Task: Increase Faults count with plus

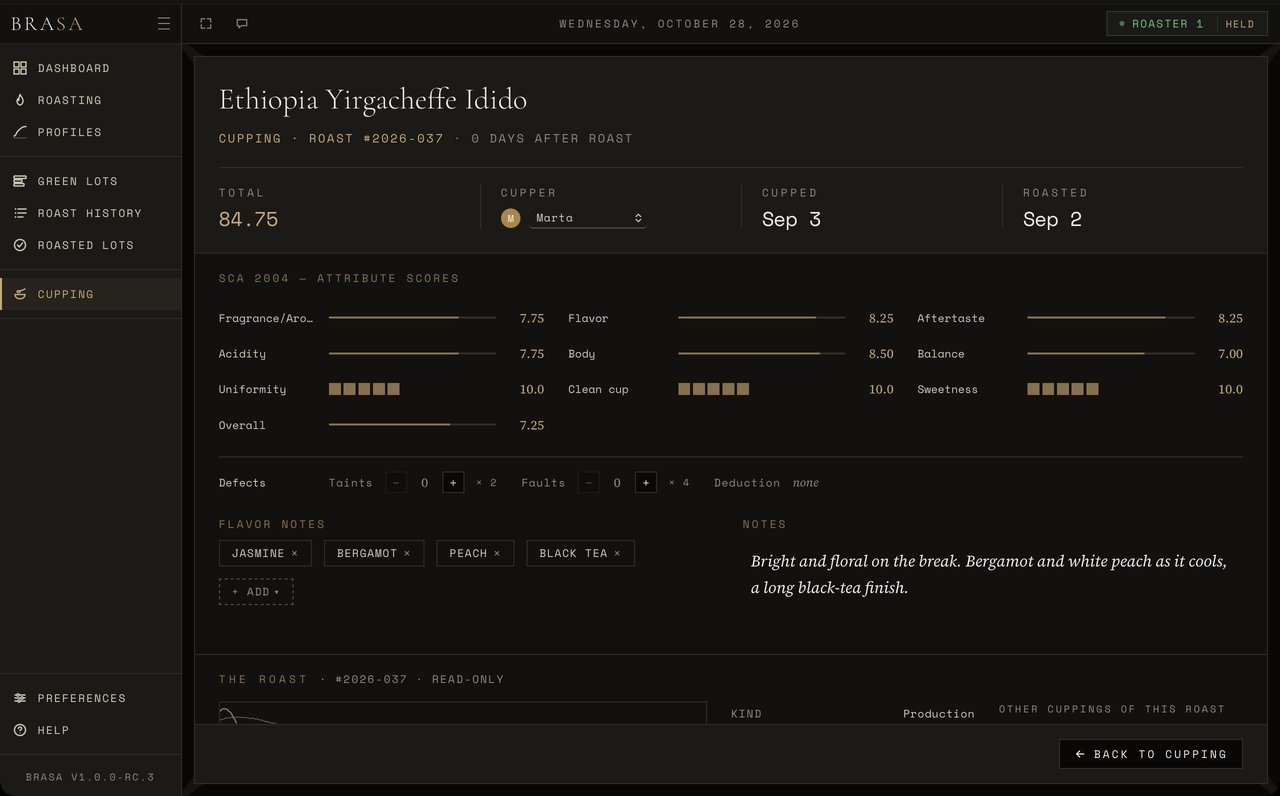Action: [x=646, y=483]
